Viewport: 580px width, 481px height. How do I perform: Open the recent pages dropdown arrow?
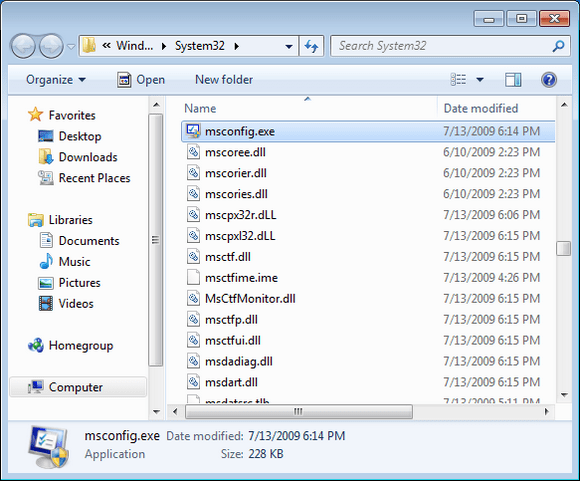click(x=71, y=47)
